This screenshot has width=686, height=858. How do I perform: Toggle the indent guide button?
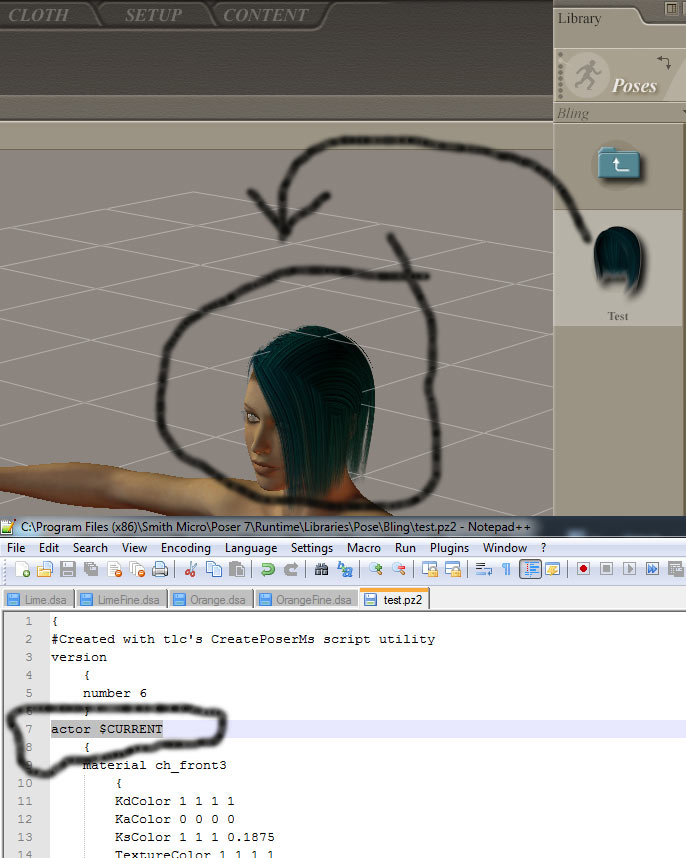pyautogui.click(x=530, y=570)
